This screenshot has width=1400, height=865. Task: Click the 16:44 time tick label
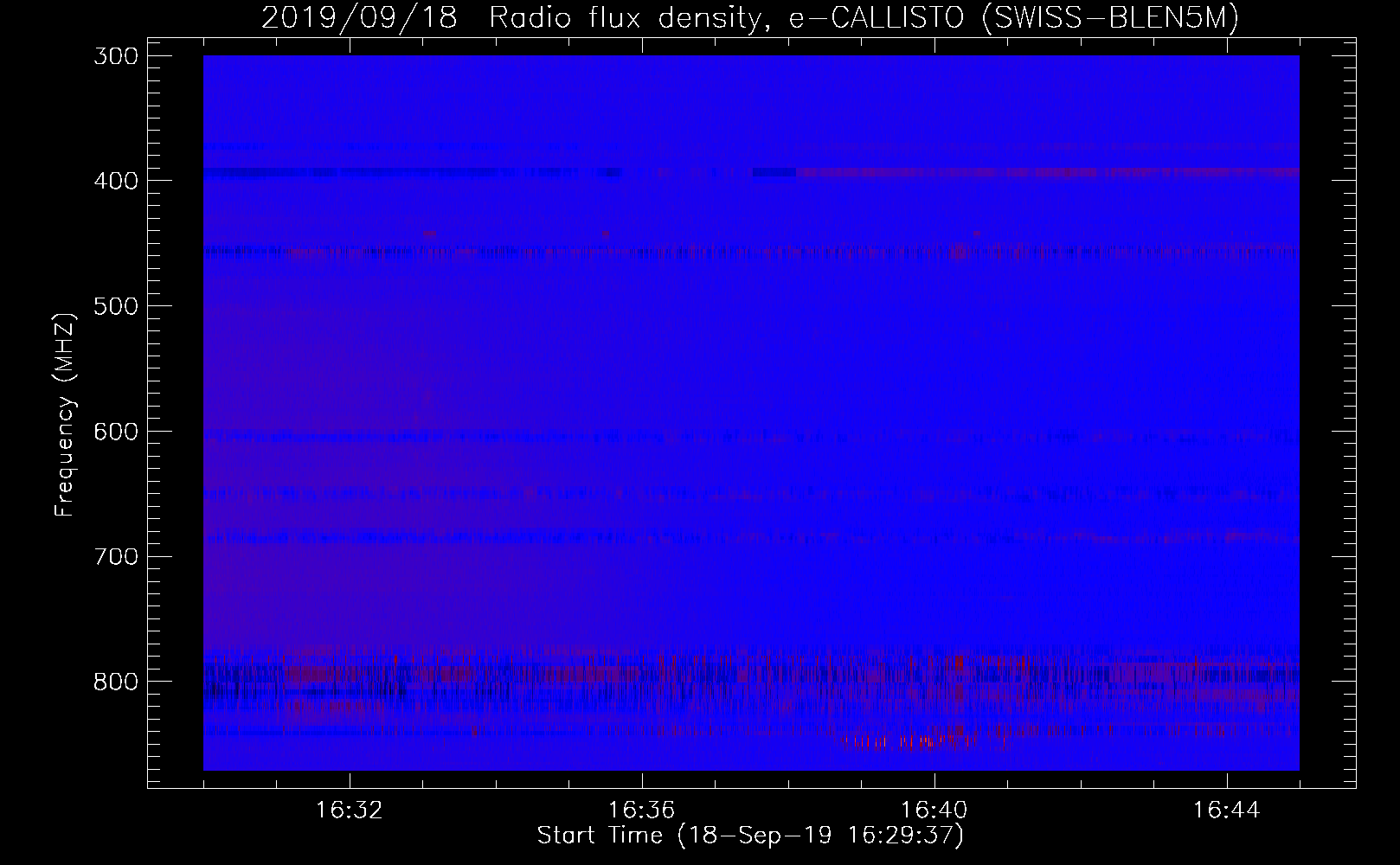[x=1227, y=811]
